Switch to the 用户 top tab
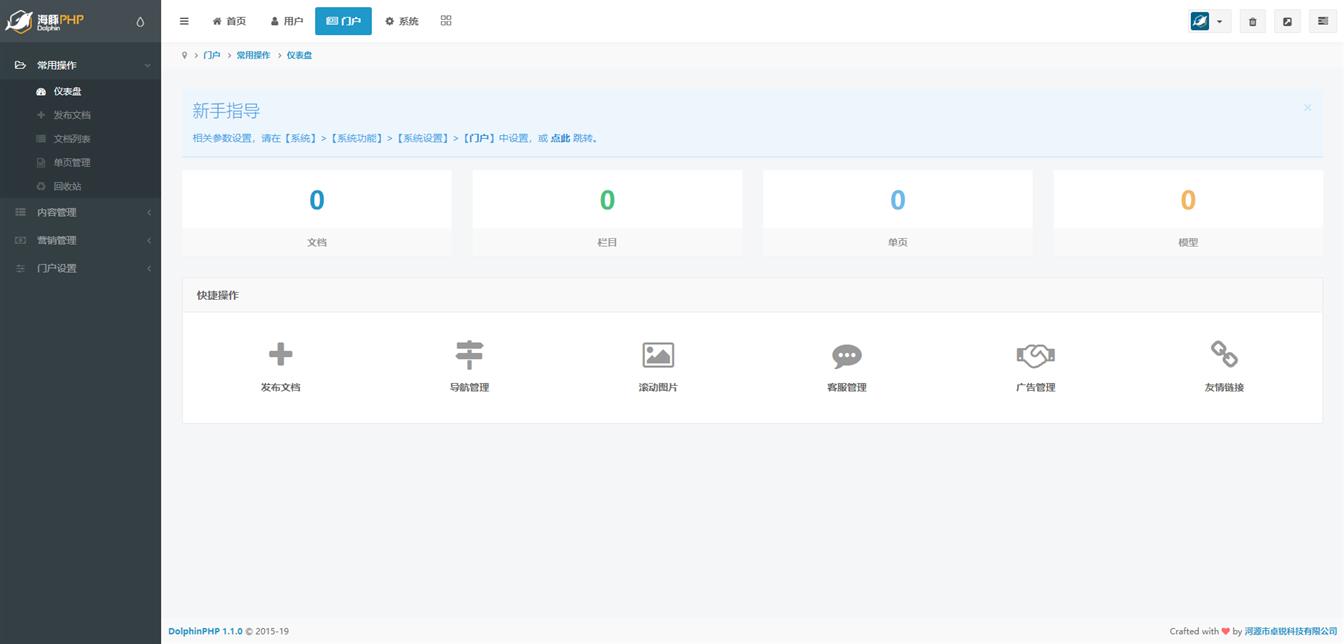Screen dimensions: 1344x644 (287, 21)
